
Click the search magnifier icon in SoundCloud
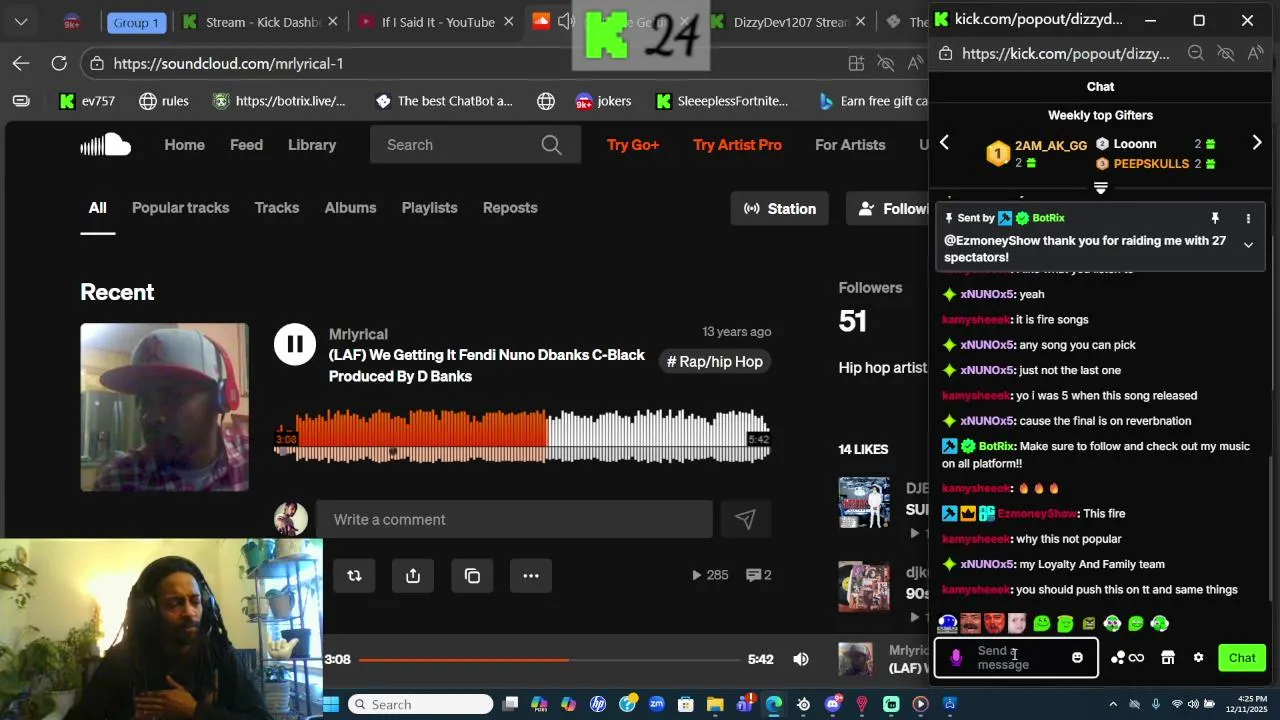551,145
